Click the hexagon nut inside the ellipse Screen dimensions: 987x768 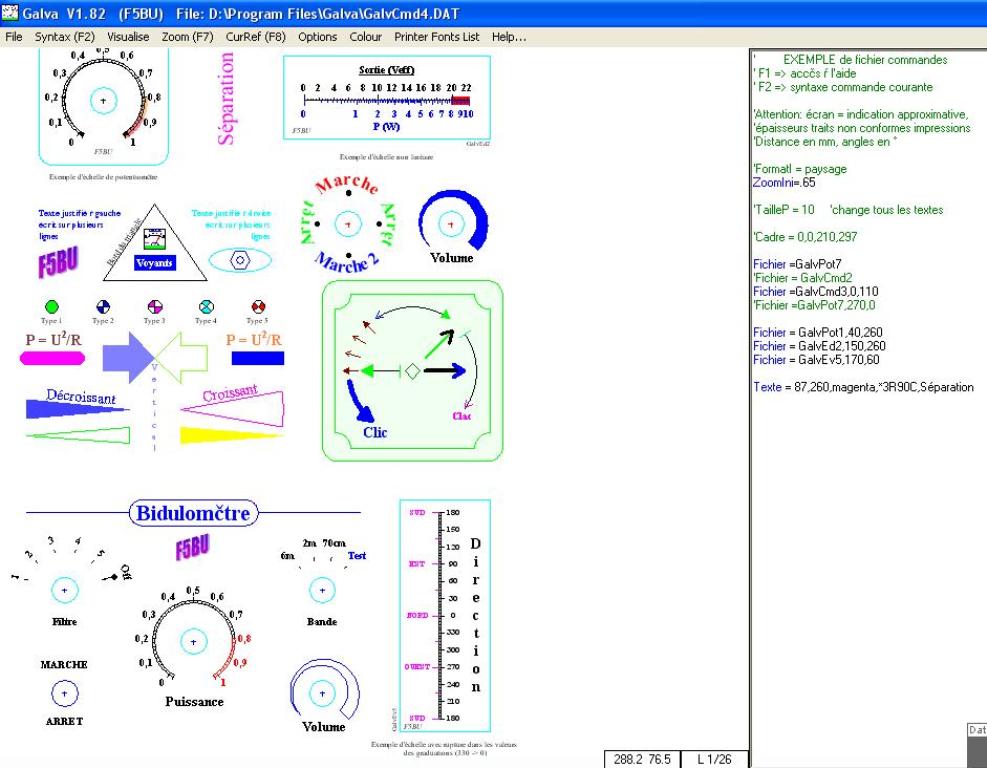[x=239, y=258]
